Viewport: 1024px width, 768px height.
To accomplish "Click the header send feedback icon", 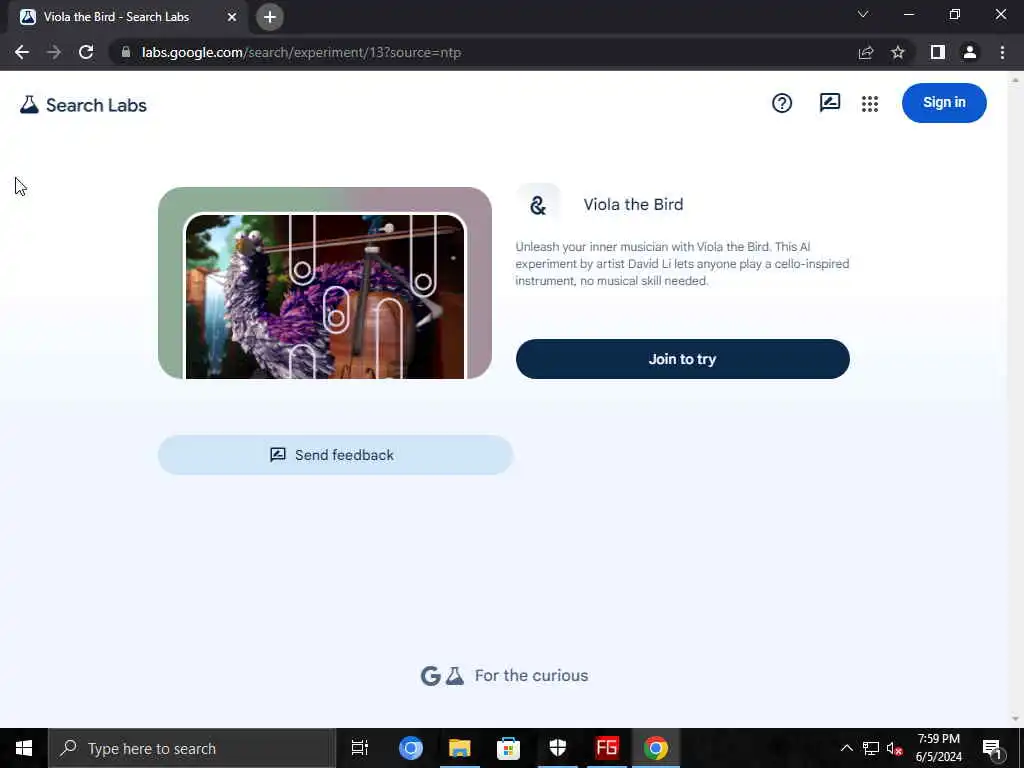I will point(829,103).
